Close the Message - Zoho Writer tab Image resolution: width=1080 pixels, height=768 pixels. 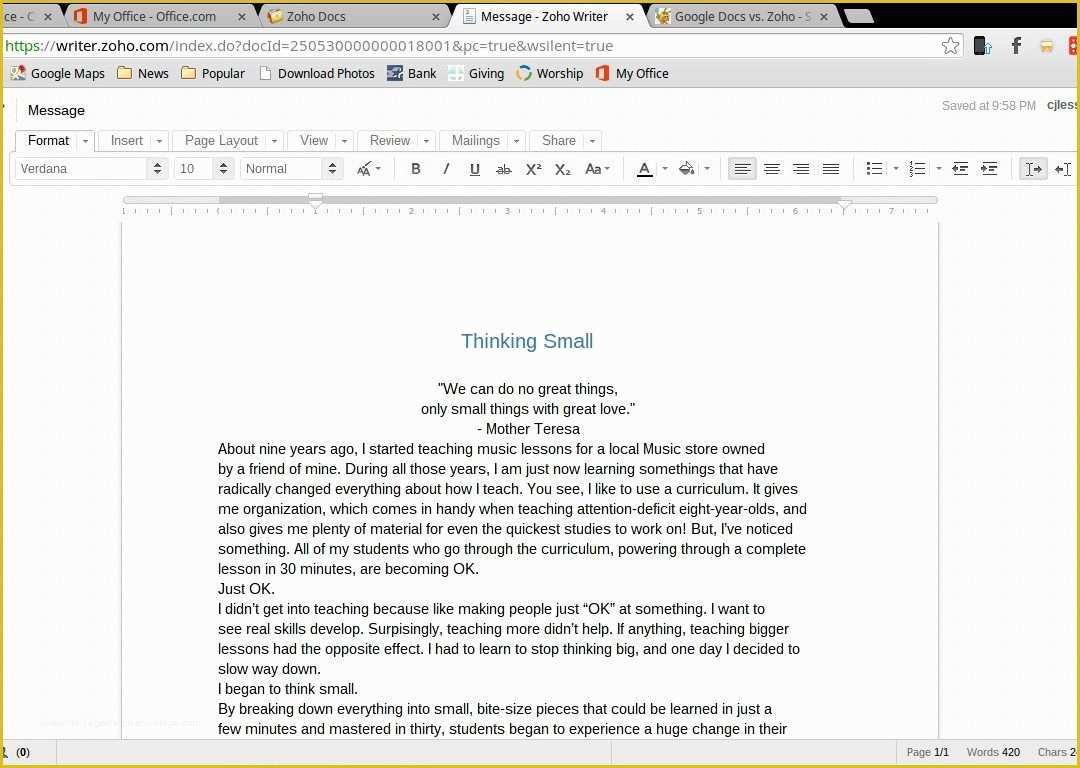point(630,17)
